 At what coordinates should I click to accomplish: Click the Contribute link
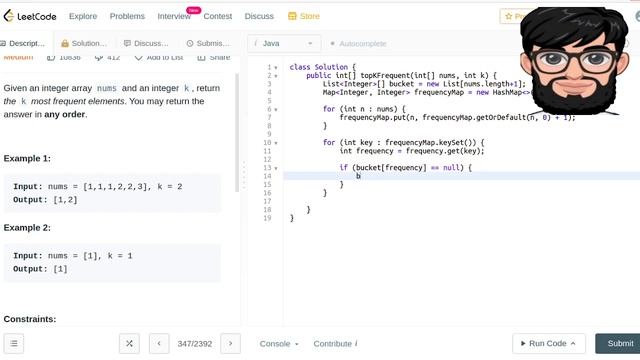pyautogui.click(x=335, y=344)
